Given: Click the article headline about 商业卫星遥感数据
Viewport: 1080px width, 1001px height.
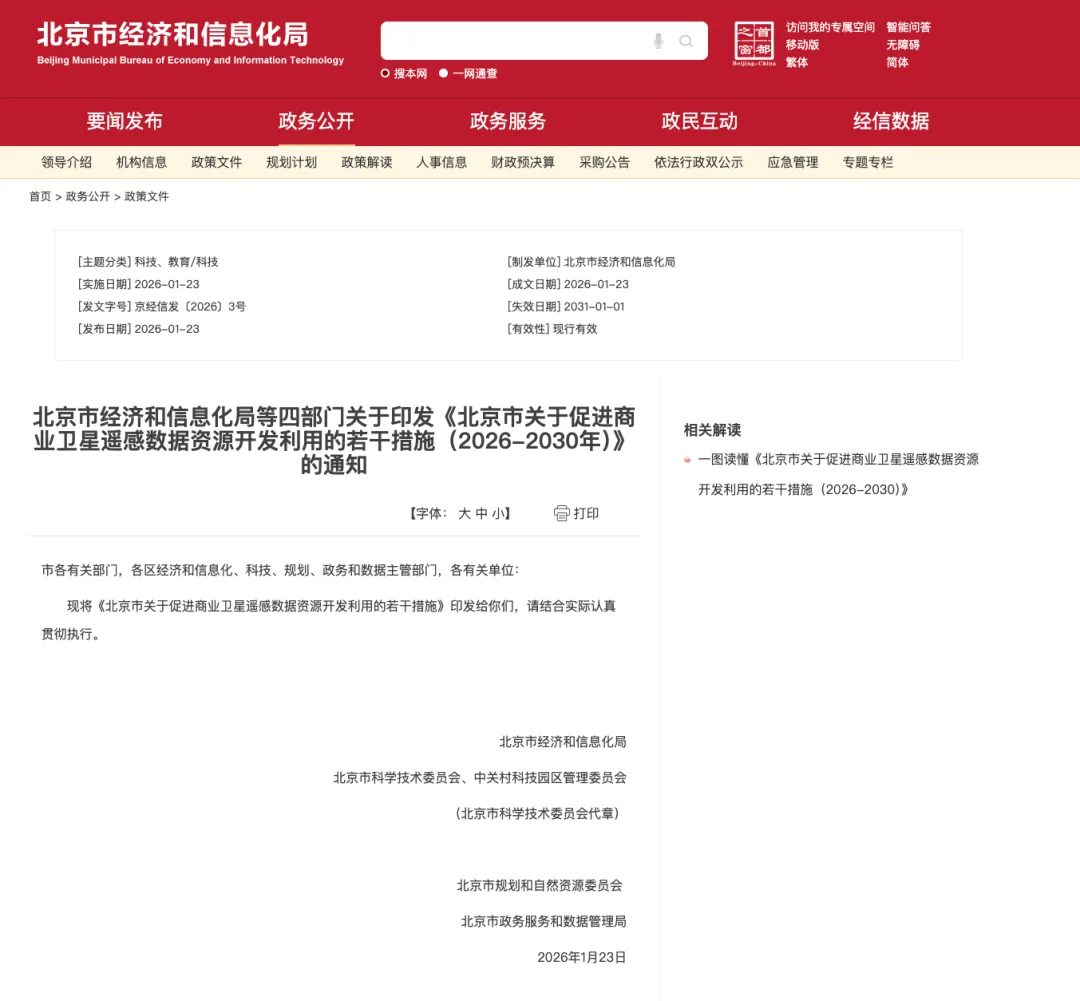Looking at the screenshot, I should tap(334, 441).
